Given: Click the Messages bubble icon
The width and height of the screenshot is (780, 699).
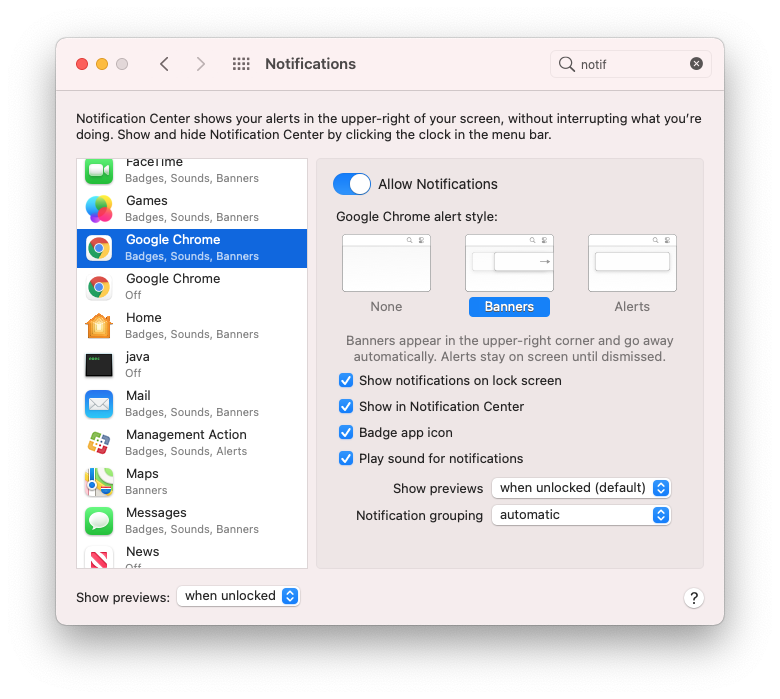Looking at the screenshot, I should (x=99, y=521).
